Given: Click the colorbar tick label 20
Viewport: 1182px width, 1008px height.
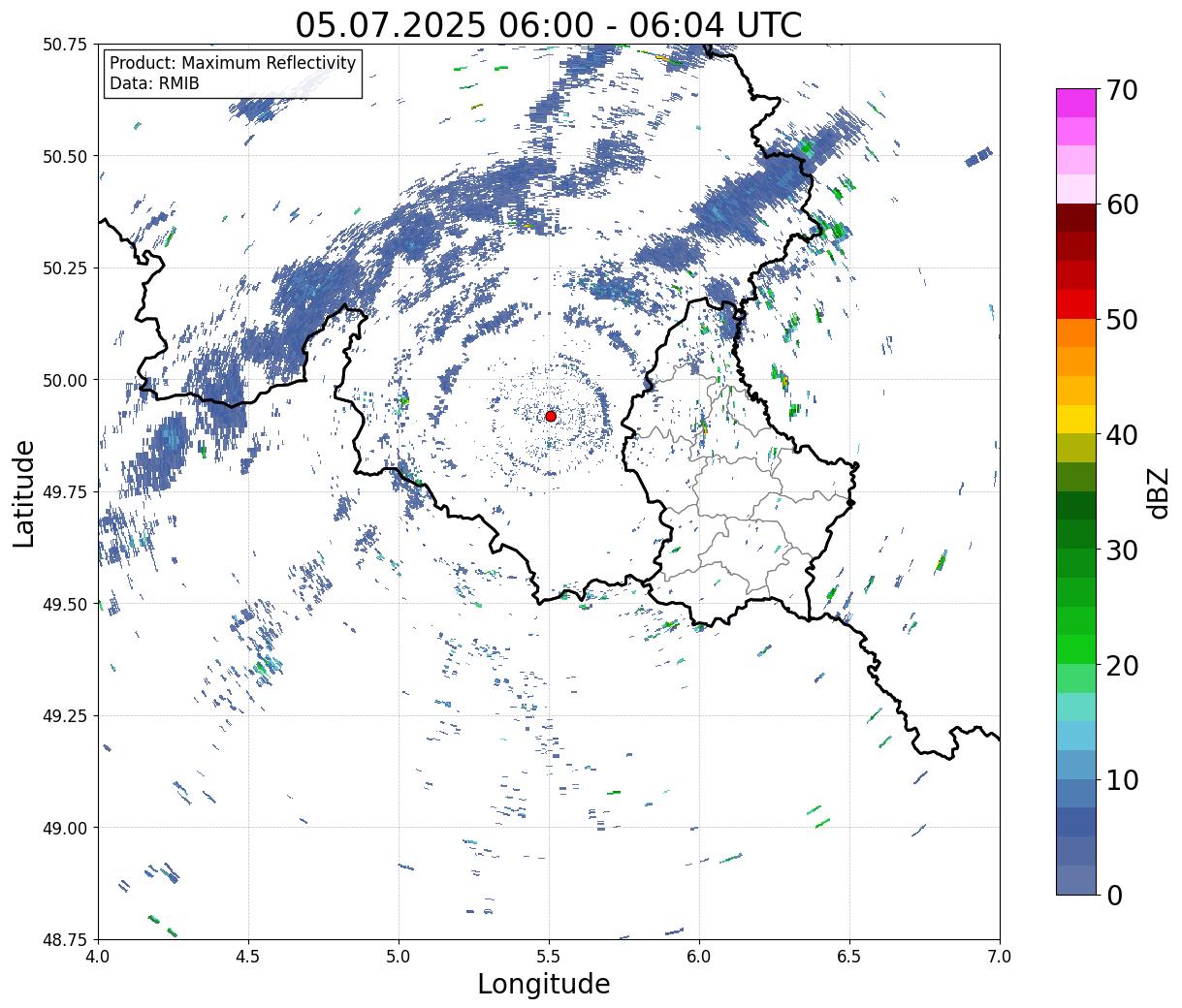Looking at the screenshot, I should coord(1122,666).
